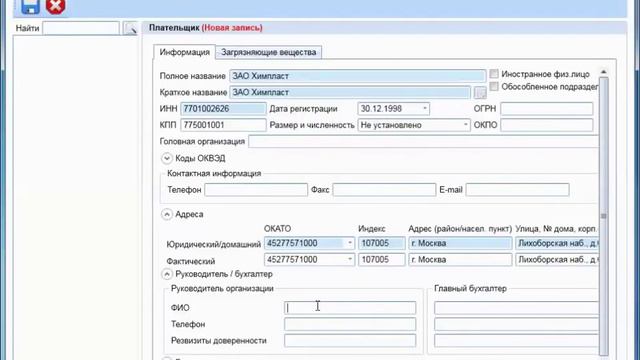Screen dimensions: 640x360
Task: Click the г. Москва field in the Юридический/домашний row
Action: click(460, 243)
